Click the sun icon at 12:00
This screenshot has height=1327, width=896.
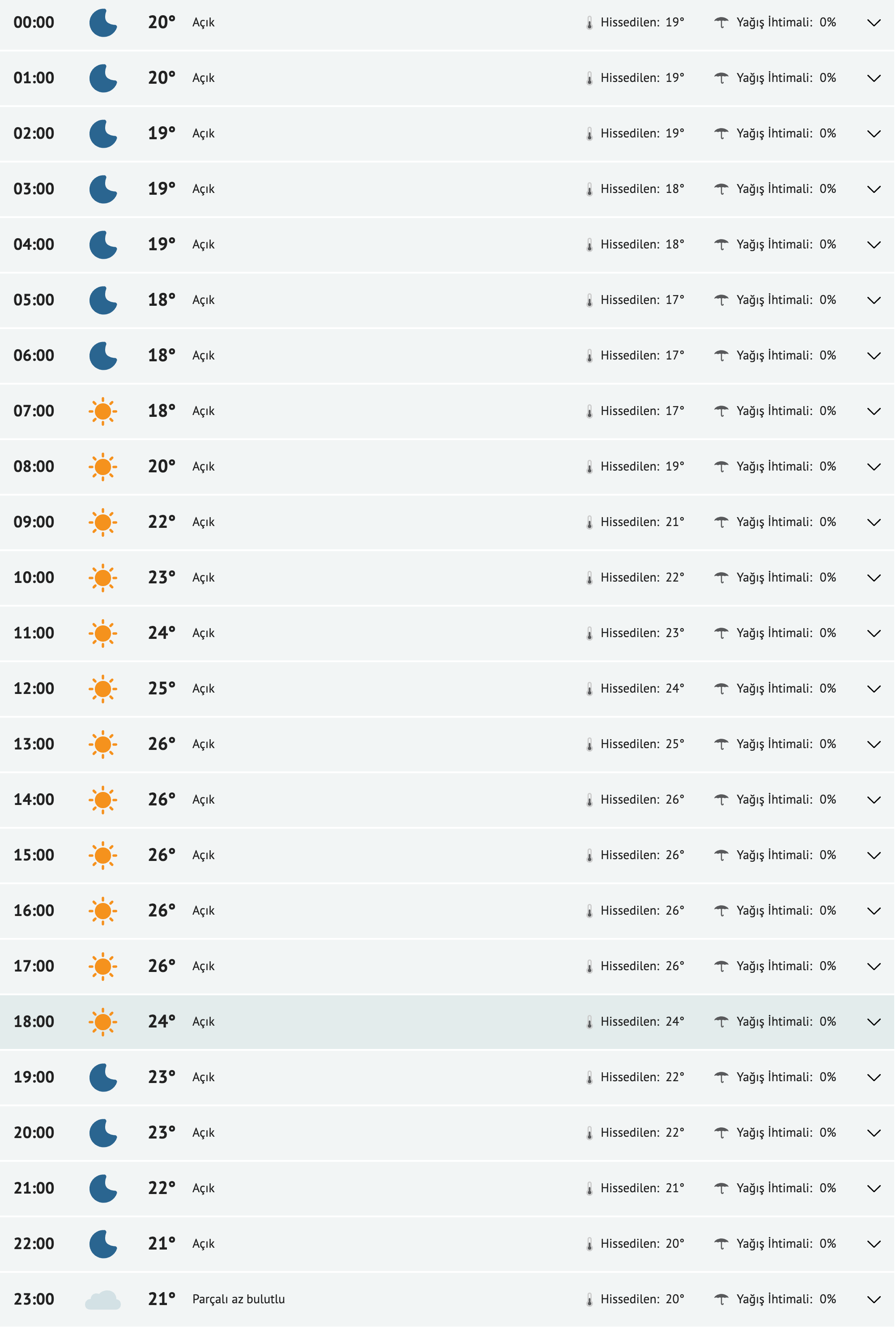[x=103, y=689]
